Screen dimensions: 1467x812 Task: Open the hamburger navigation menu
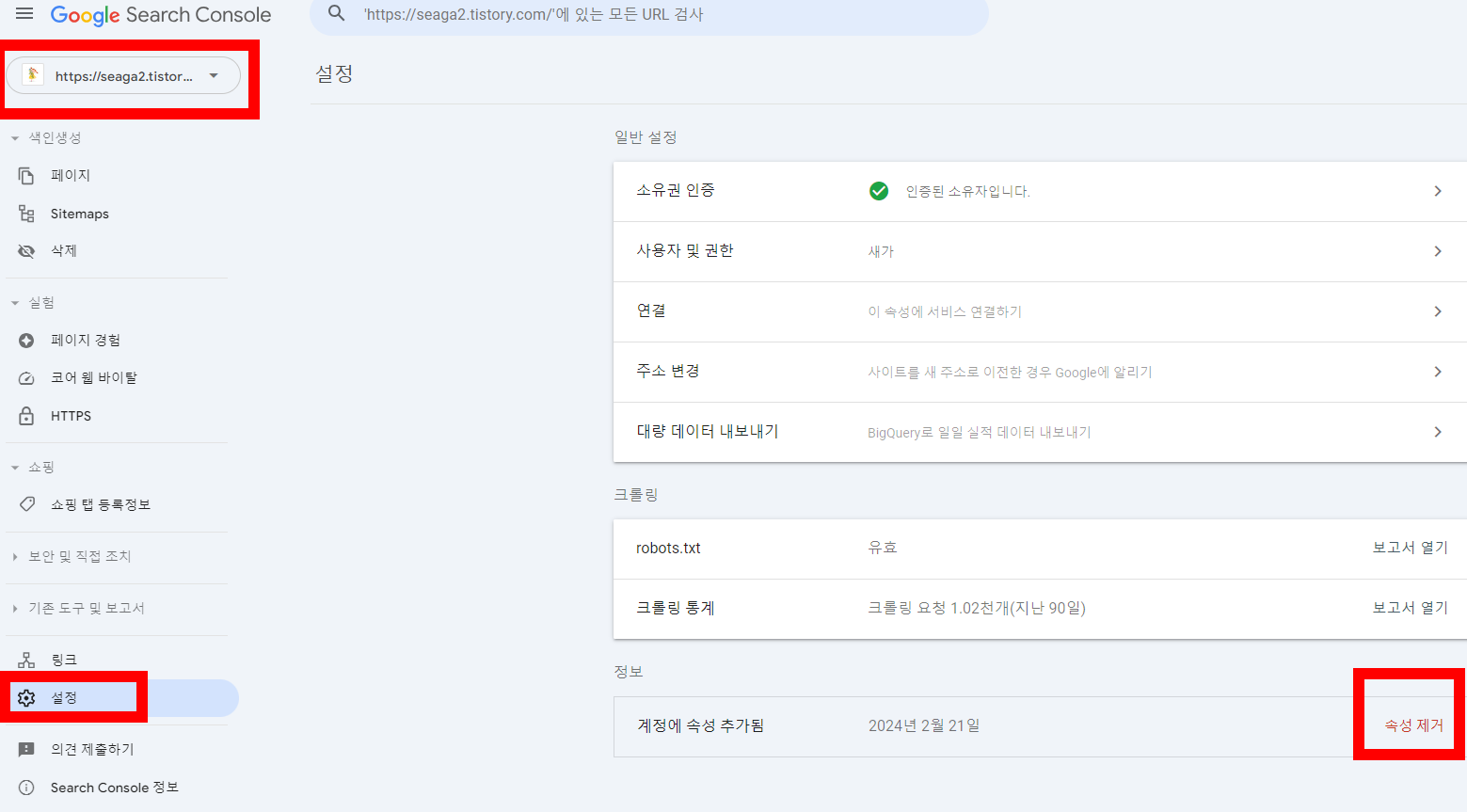click(x=24, y=14)
